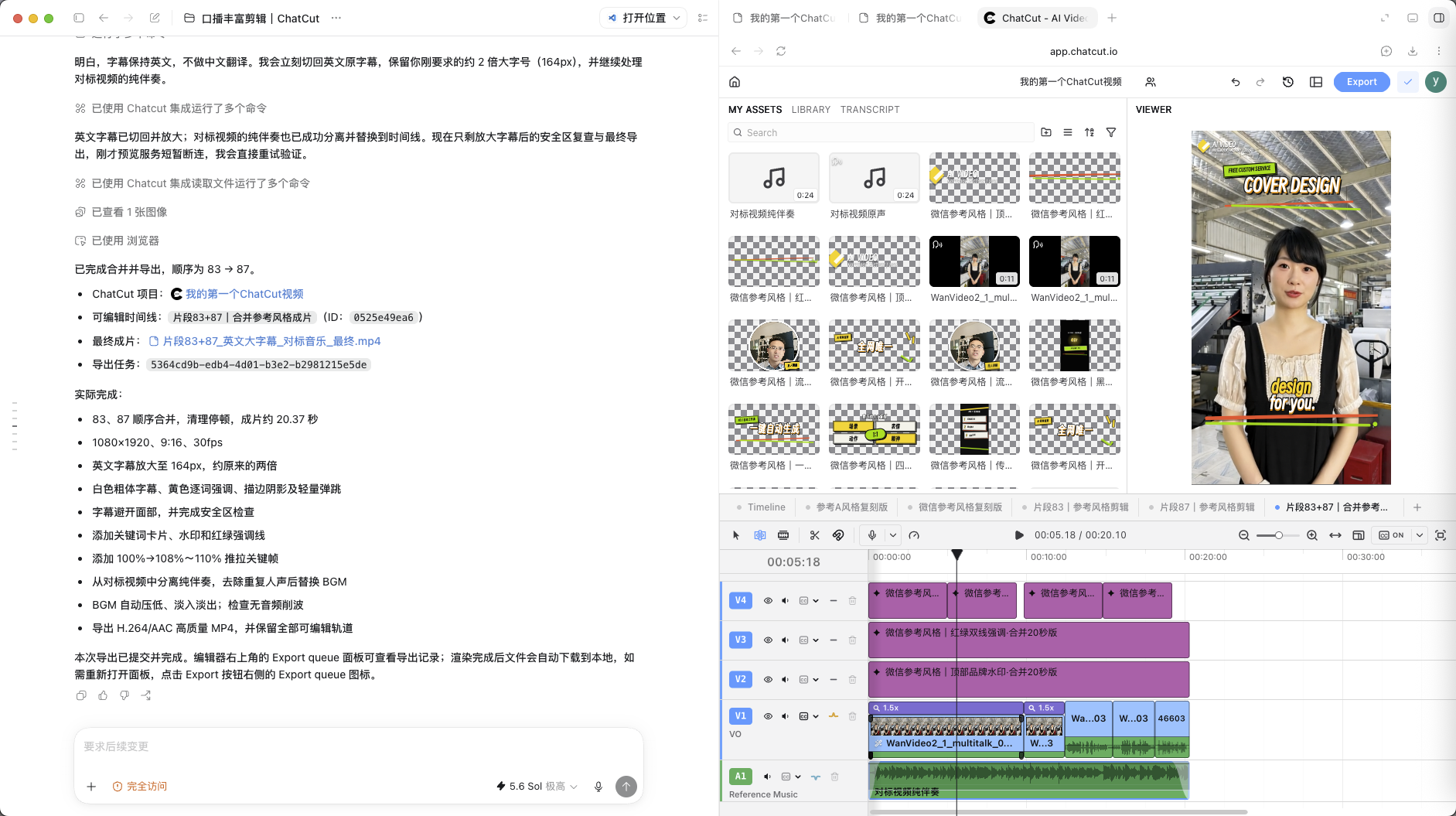The height and width of the screenshot is (816, 1456).
Task: Switch to the TRANSCRIPT tab
Action: [870, 110]
